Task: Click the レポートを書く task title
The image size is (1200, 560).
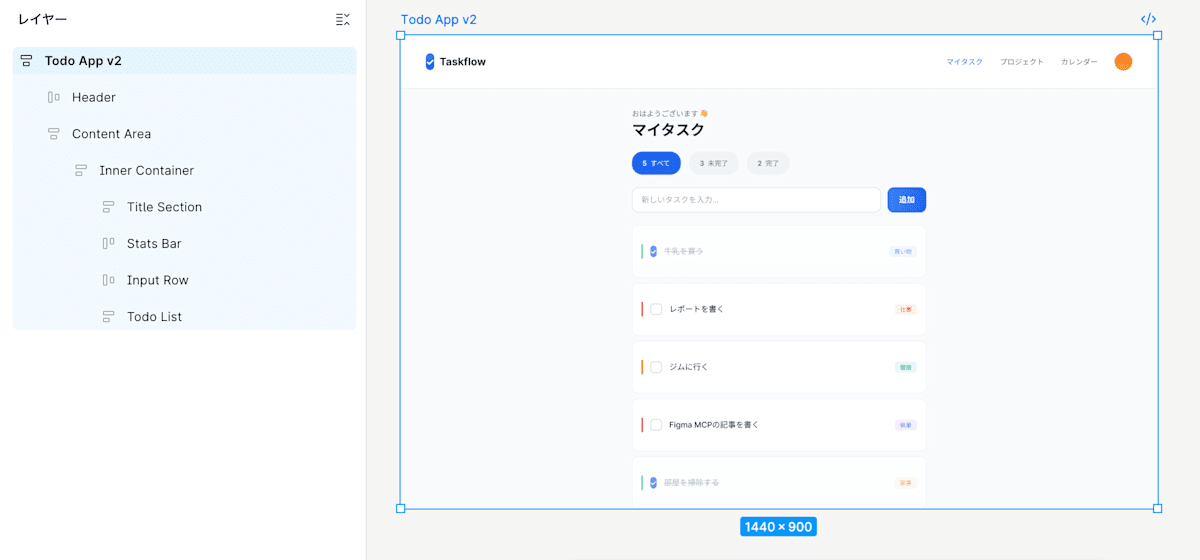Action: [697, 309]
